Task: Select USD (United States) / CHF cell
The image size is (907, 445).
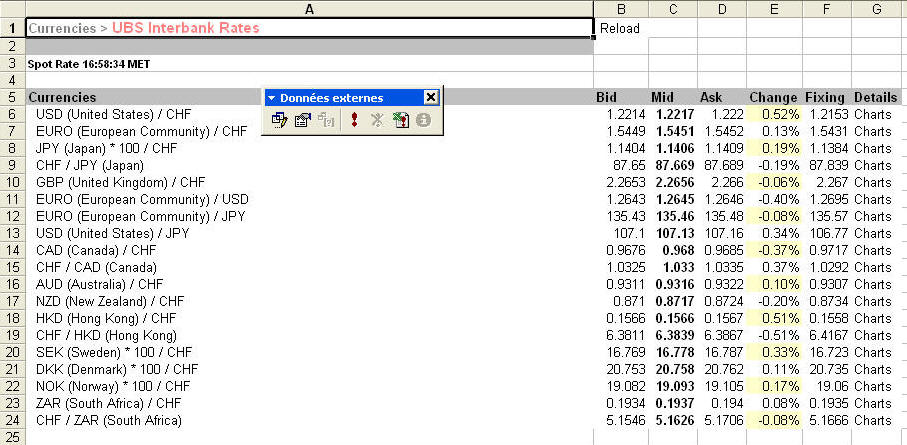Action: 309,115
